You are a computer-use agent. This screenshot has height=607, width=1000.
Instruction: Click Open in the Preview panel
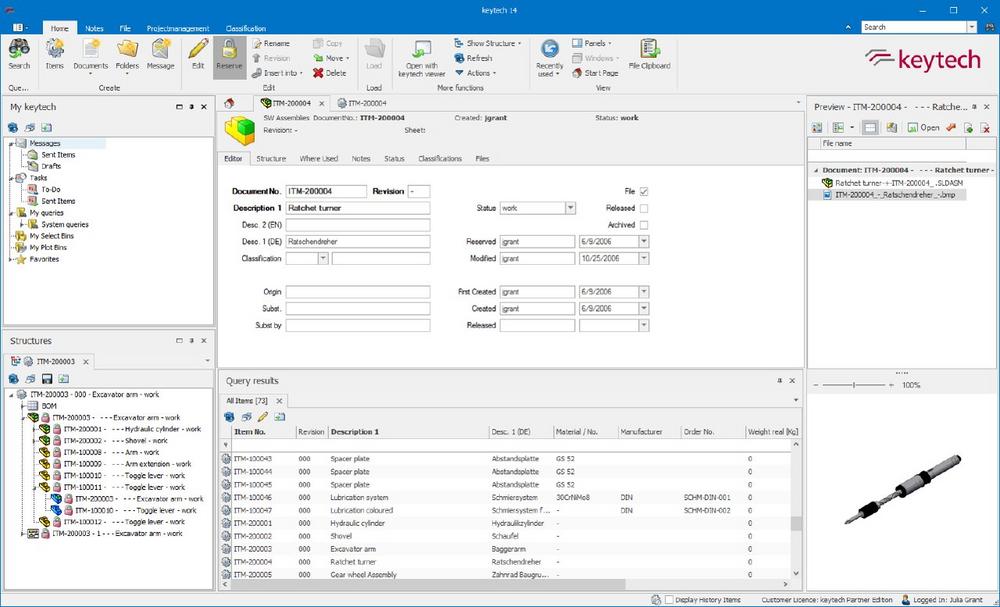[923, 128]
